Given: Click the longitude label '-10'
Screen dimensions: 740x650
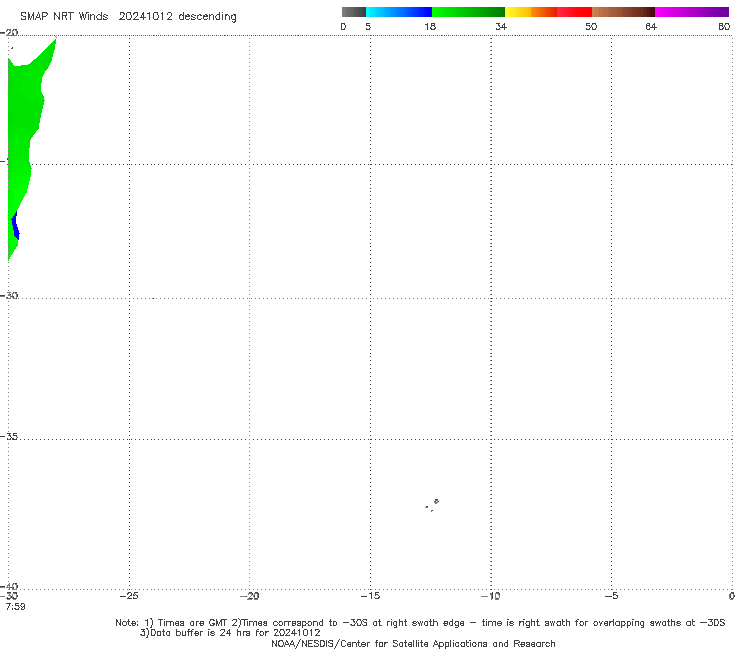Looking at the screenshot, I should pyautogui.click(x=490, y=596).
